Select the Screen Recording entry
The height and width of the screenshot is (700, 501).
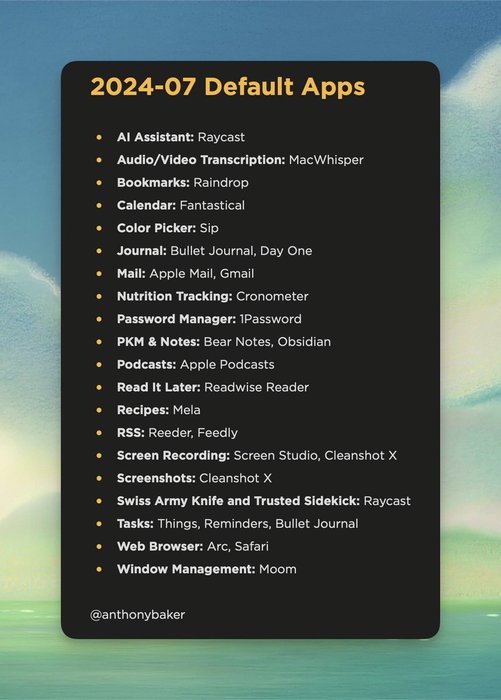(257, 456)
